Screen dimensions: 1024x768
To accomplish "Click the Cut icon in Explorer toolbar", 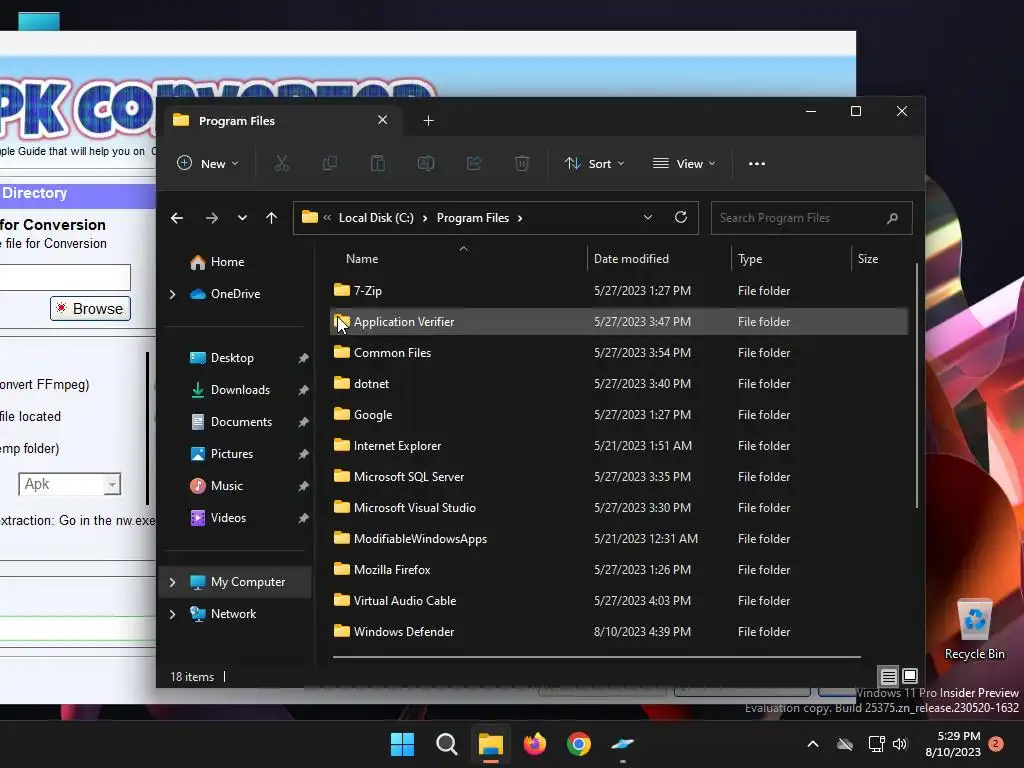I will (x=281, y=163).
